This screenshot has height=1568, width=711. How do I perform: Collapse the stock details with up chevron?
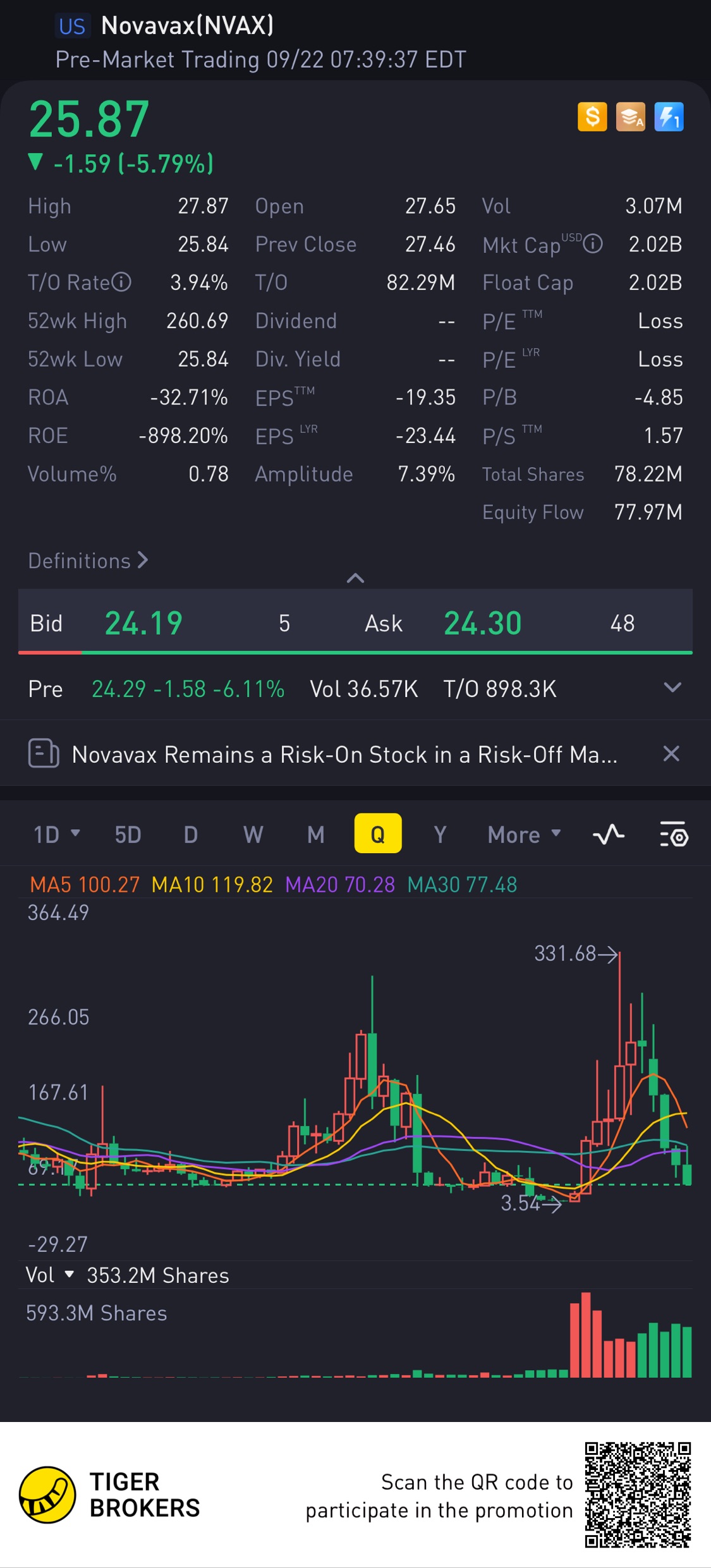(355, 578)
